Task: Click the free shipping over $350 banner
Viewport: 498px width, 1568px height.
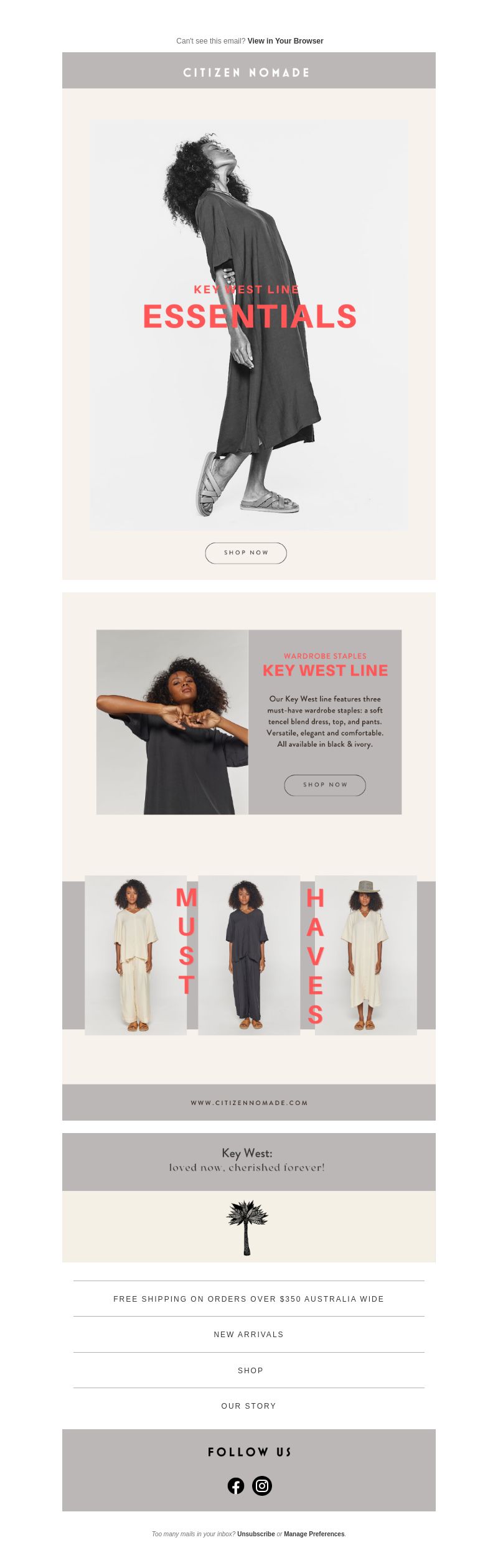Action: point(249,1299)
